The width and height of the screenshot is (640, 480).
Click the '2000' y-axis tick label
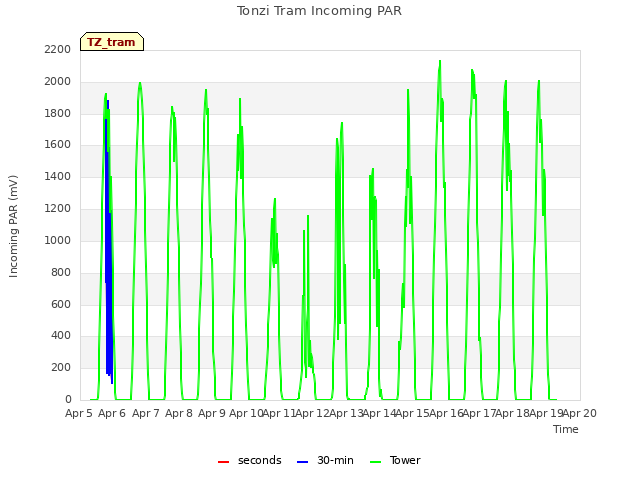tap(58, 82)
